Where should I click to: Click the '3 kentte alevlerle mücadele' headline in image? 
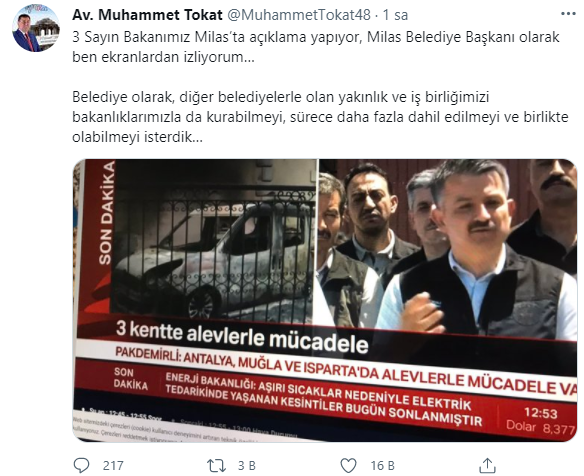tap(242, 337)
